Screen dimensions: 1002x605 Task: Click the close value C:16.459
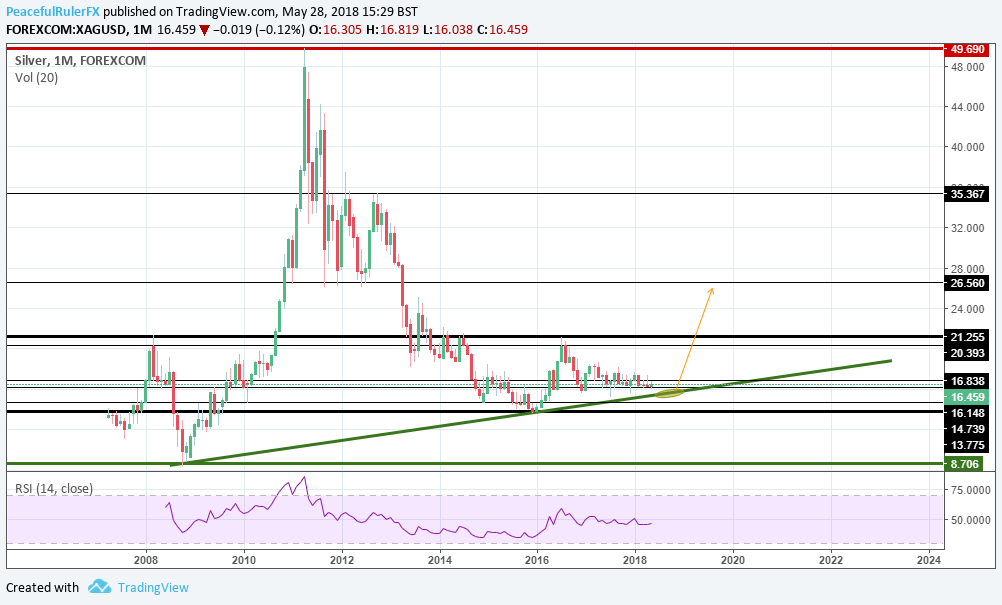(x=502, y=29)
